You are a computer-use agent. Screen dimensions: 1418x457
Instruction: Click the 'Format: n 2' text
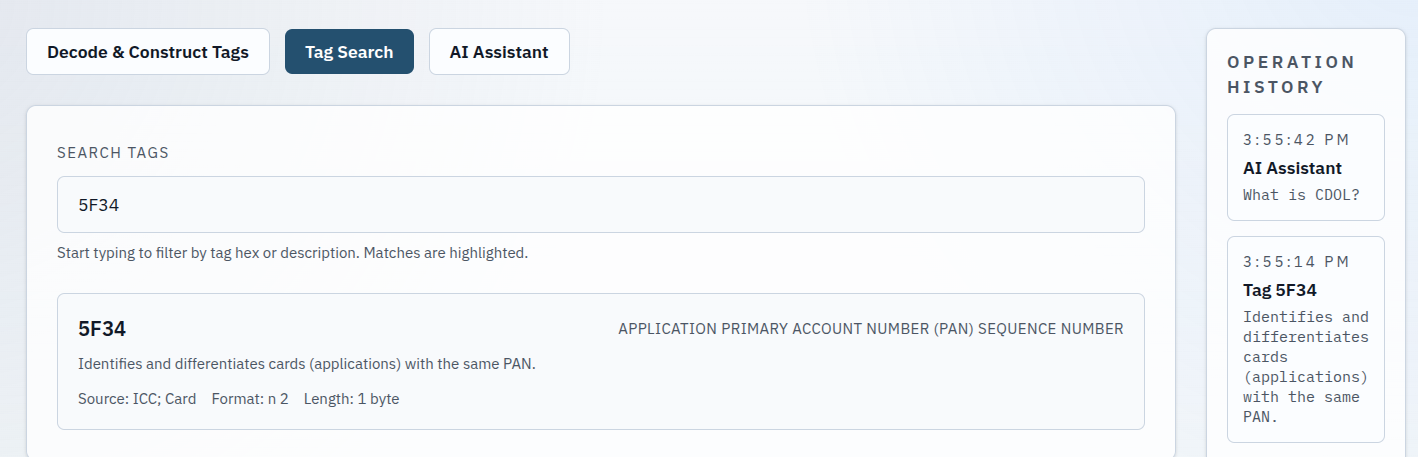250,399
